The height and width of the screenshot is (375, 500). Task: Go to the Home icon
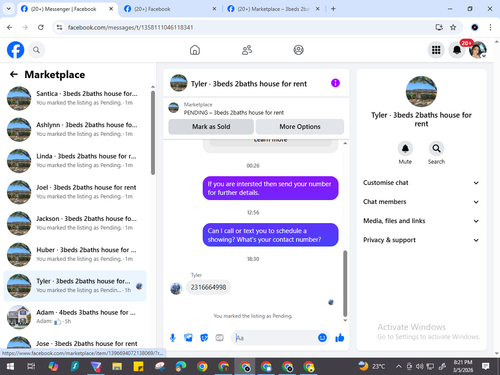195,50
